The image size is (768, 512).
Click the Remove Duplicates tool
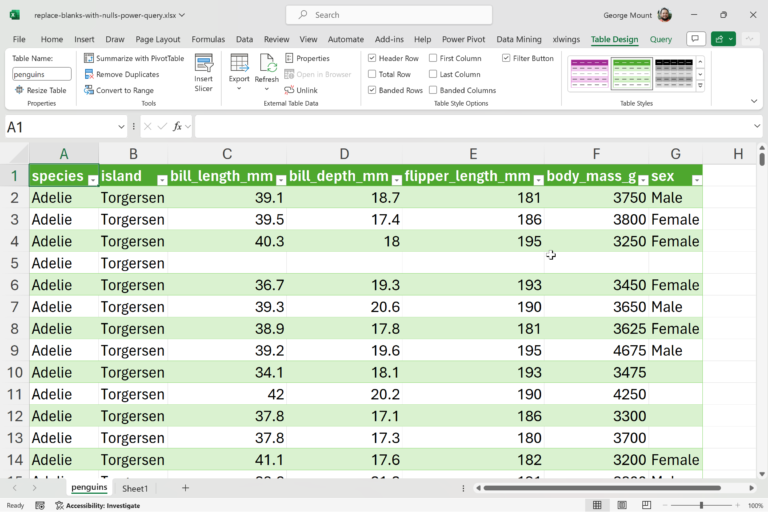pos(121,74)
